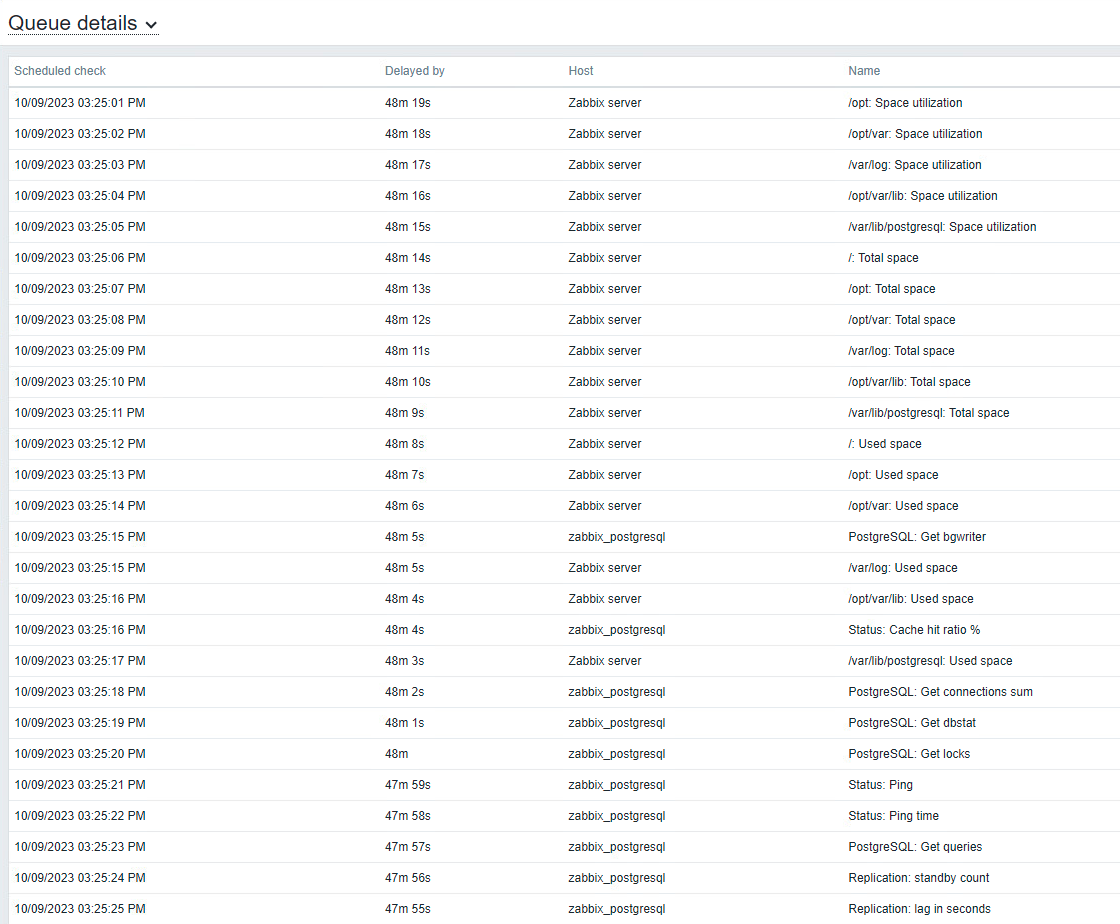
Task: Click delay value '48m 3s'
Action: 404,661
